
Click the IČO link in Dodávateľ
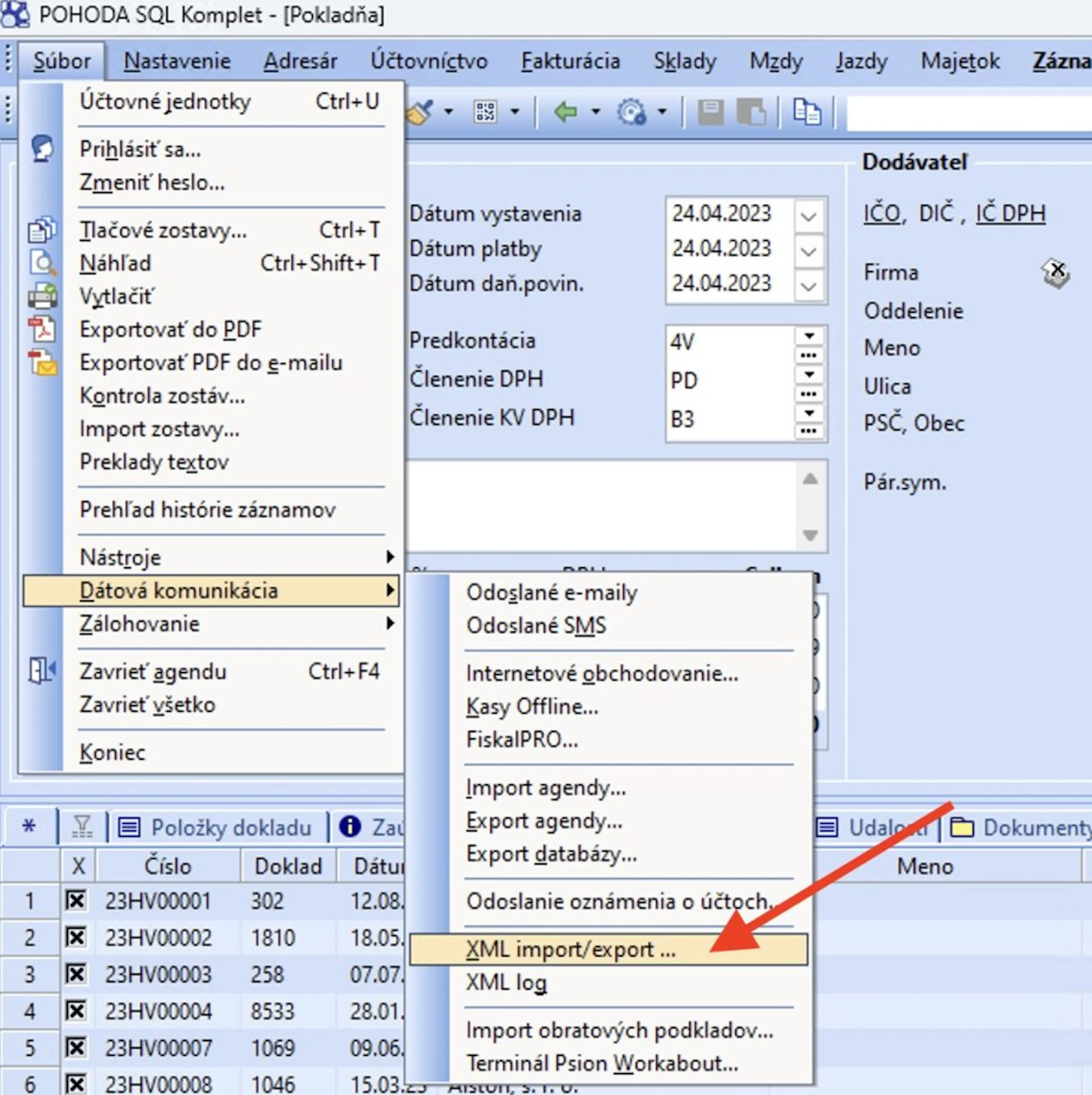pyautogui.click(x=882, y=214)
